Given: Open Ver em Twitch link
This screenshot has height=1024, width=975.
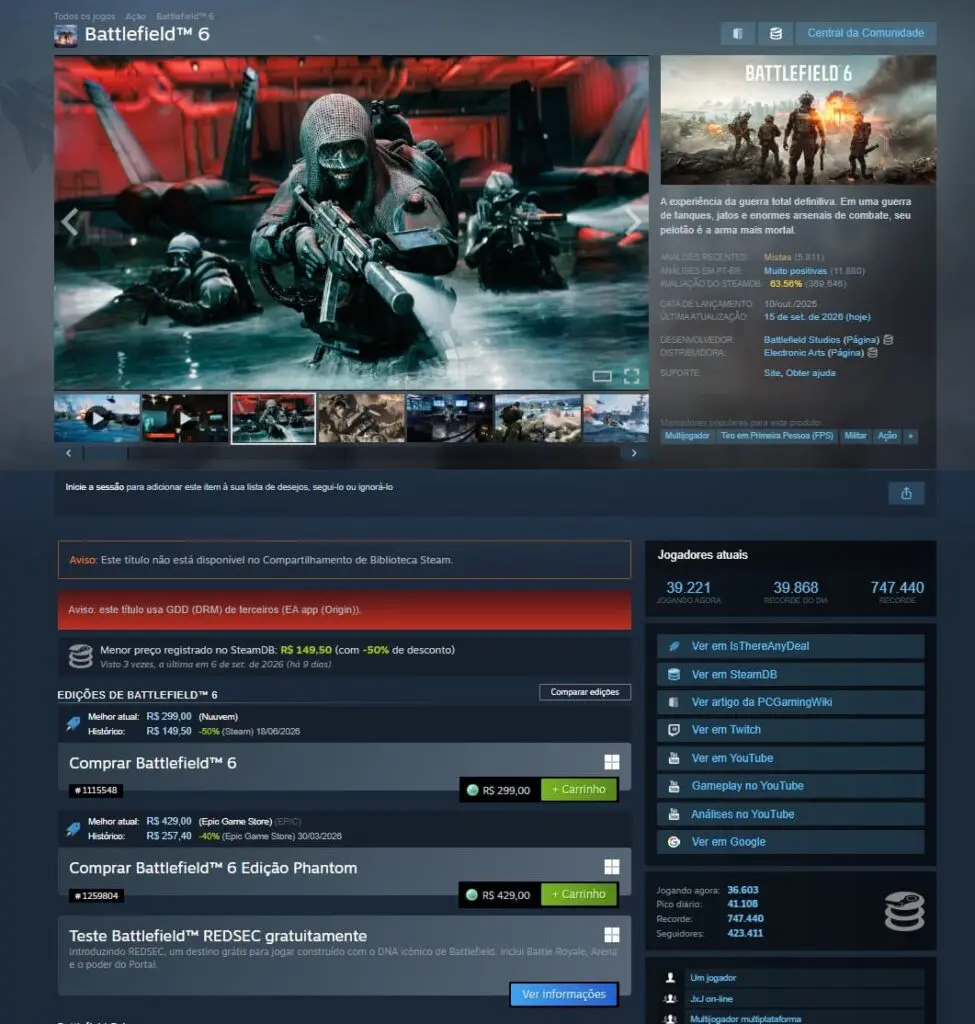Looking at the screenshot, I should [x=790, y=730].
